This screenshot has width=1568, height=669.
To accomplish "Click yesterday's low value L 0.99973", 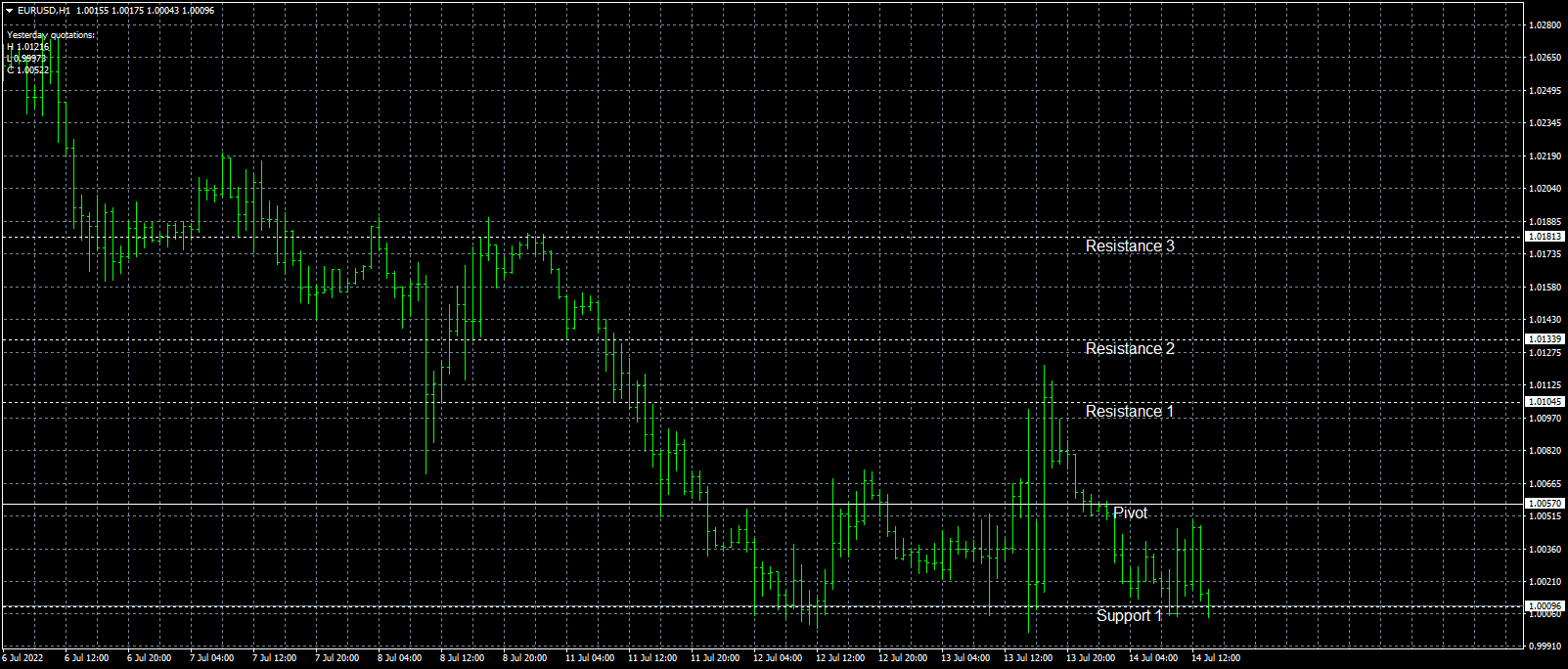I will [x=27, y=59].
